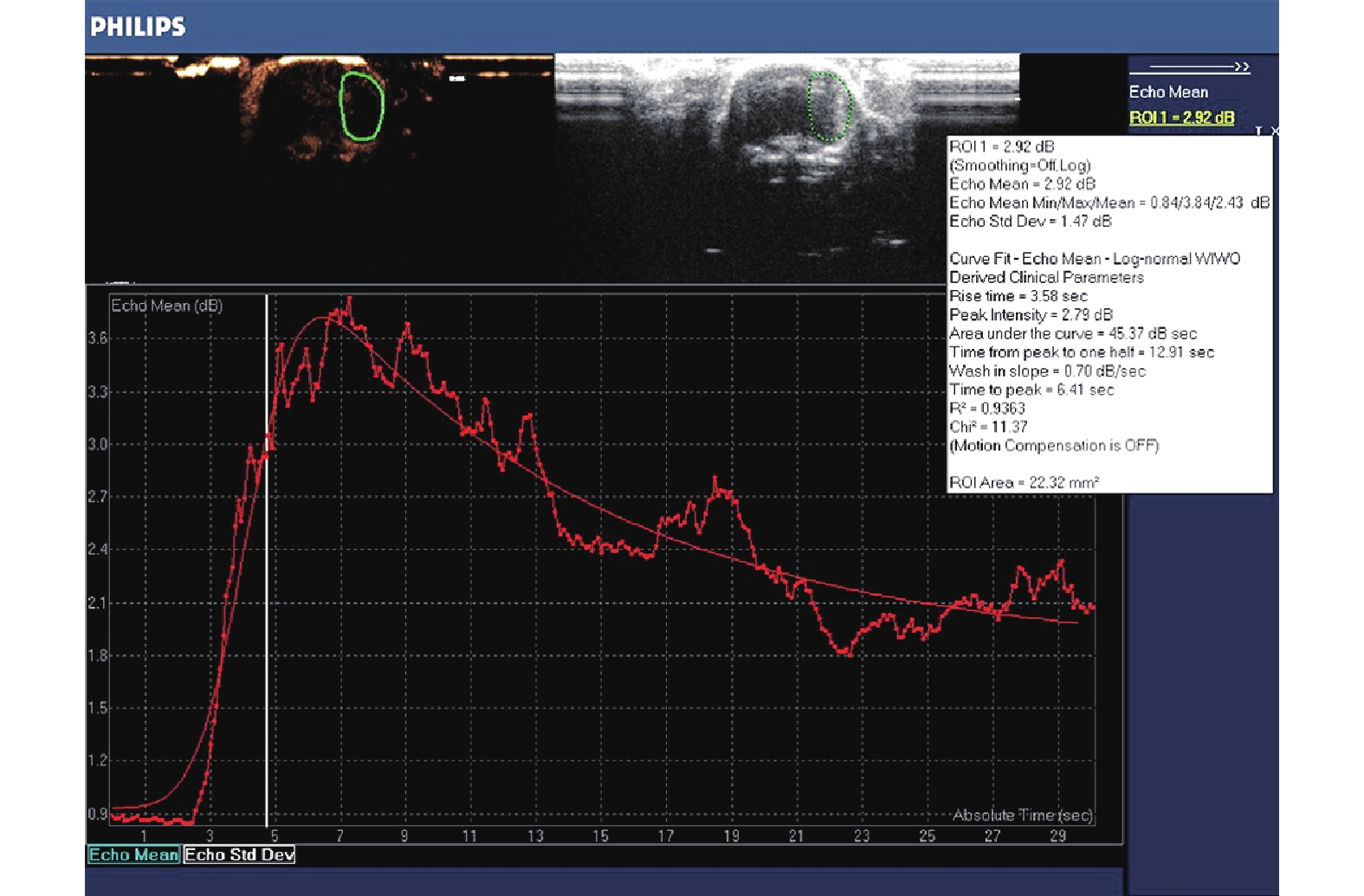Click the Peak Intensity = 2.79 dB line
The width and height of the screenshot is (1364, 896).
(1031, 314)
